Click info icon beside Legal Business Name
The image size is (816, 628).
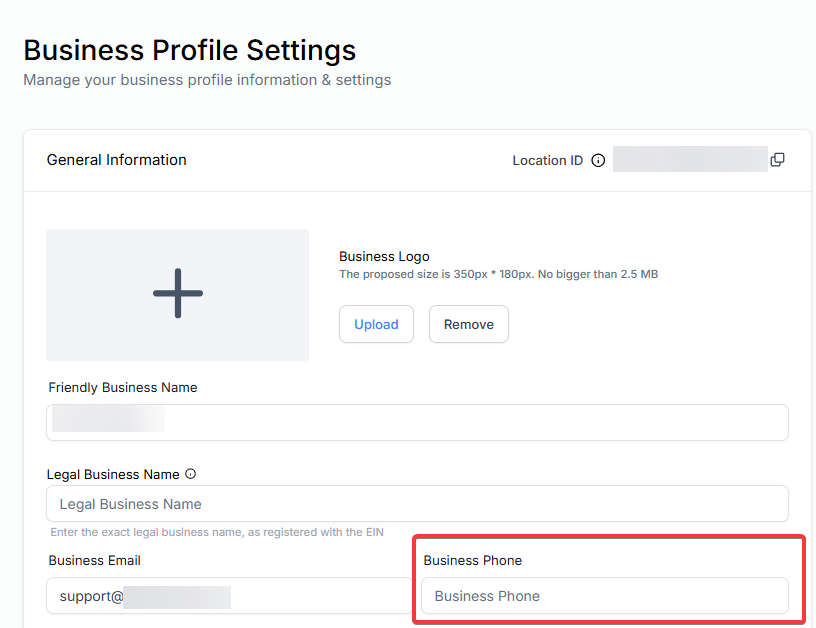click(190, 474)
